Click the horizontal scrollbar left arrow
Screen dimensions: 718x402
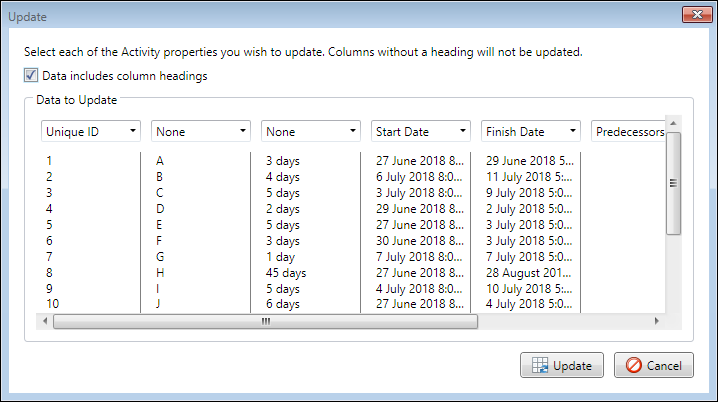pos(43,321)
